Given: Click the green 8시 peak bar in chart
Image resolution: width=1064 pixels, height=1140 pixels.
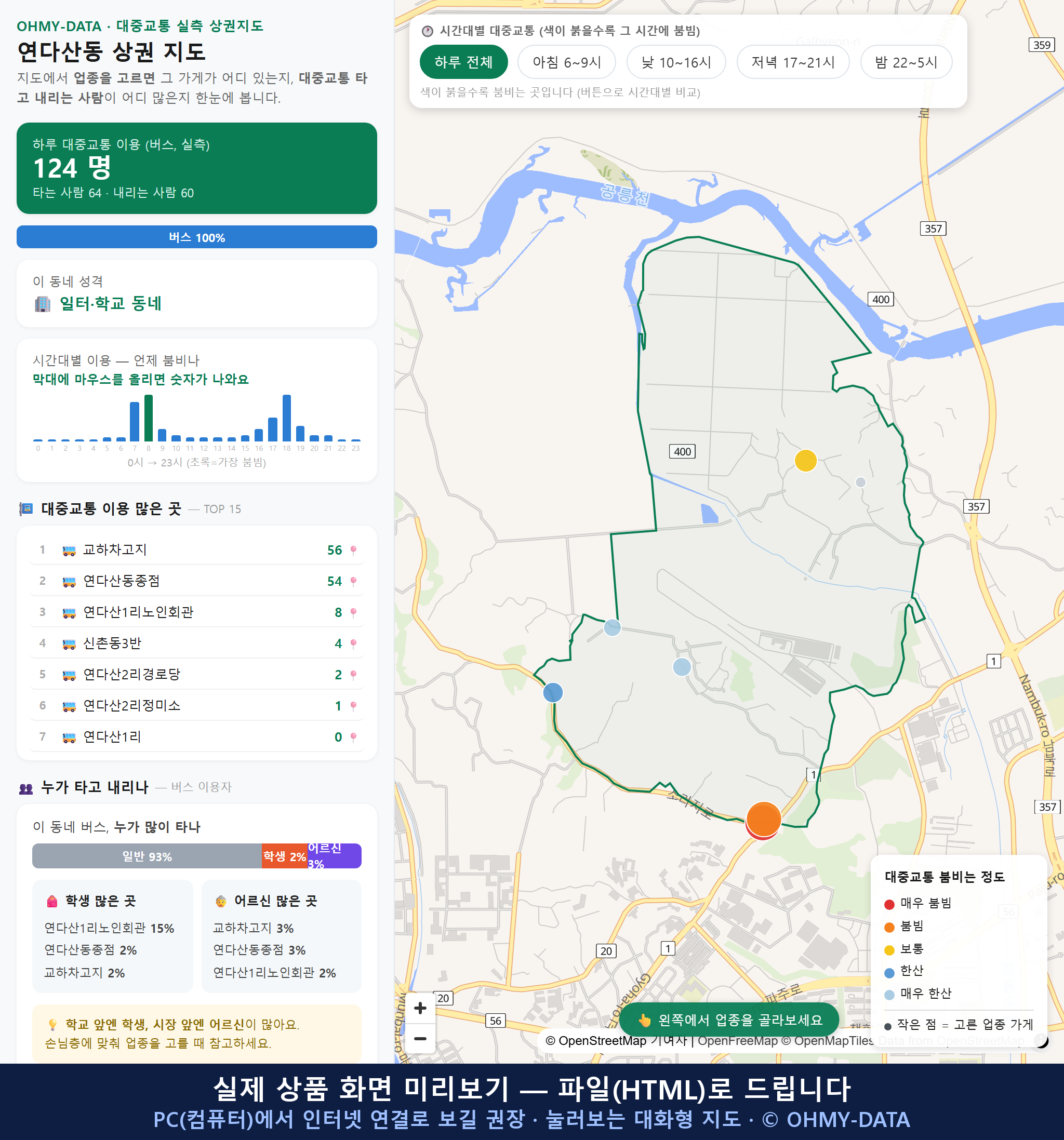Looking at the screenshot, I should (149, 418).
